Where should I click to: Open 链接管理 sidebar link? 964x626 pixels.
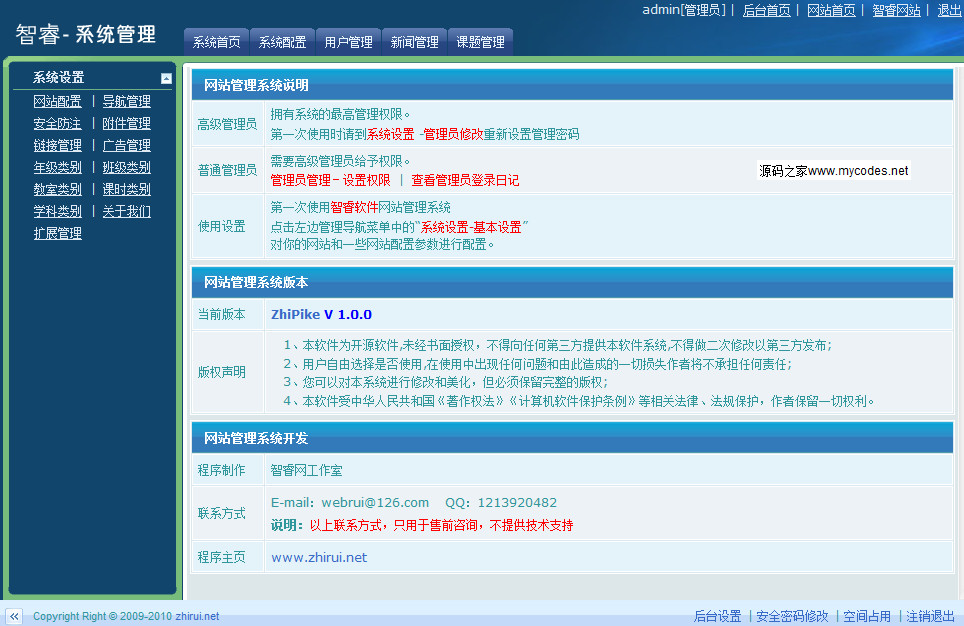57,145
